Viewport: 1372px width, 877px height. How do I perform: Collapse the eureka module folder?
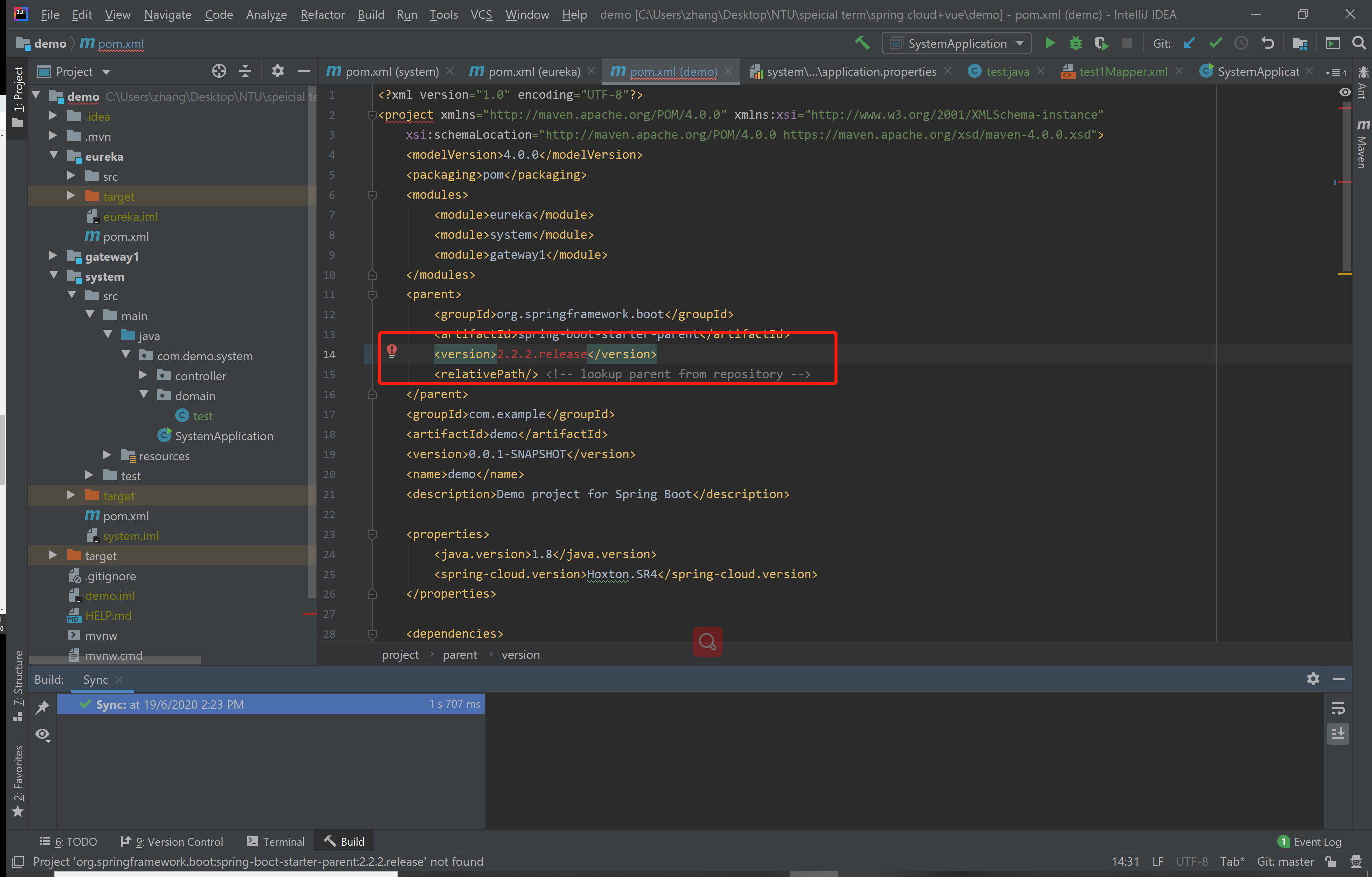click(x=54, y=155)
